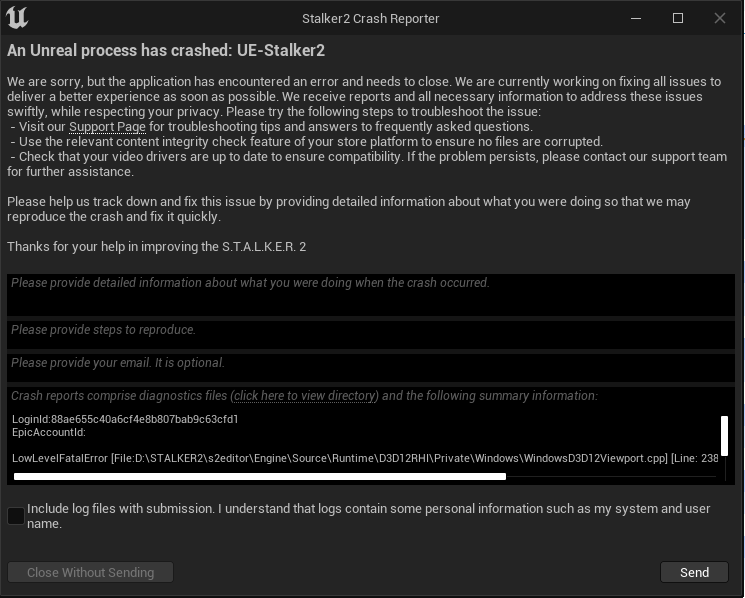Viewport: 745px width, 598px height.
Task: Minimize the Stalker2 Crash Reporter window
Action: click(636, 19)
